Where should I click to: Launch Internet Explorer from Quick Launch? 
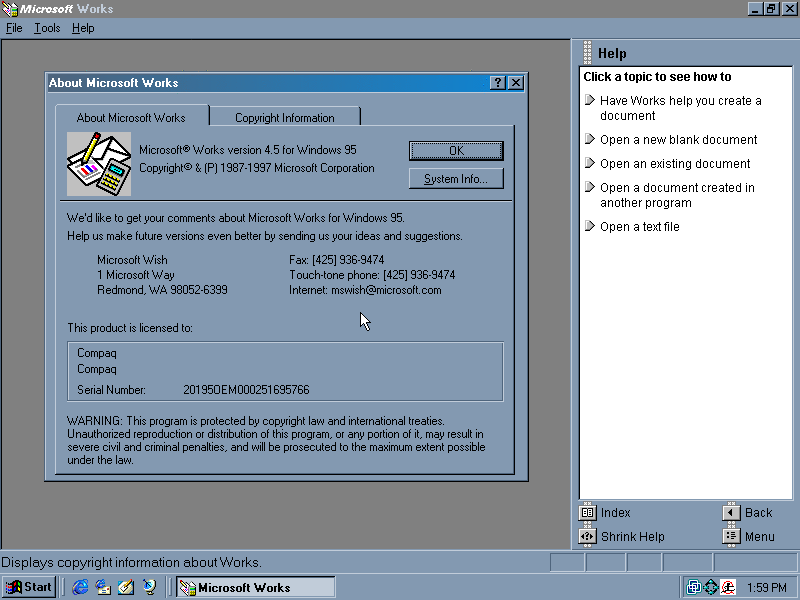coord(80,587)
